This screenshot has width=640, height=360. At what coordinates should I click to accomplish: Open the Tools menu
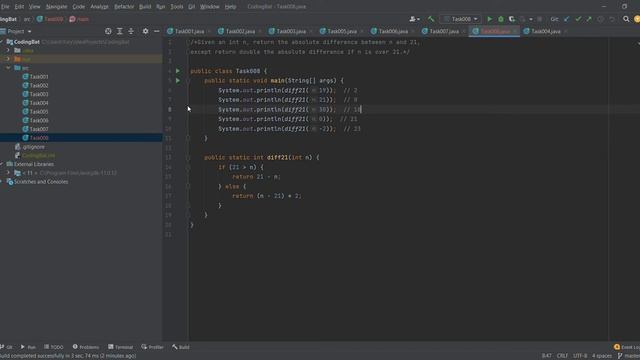[x=177, y=7]
